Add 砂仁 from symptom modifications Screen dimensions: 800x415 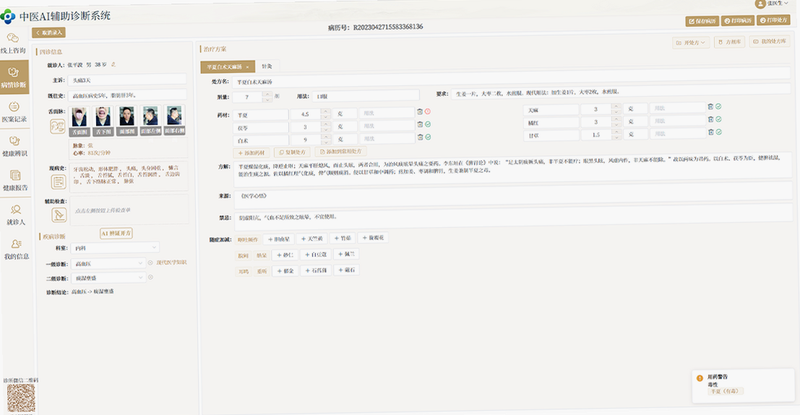[285, 255]
